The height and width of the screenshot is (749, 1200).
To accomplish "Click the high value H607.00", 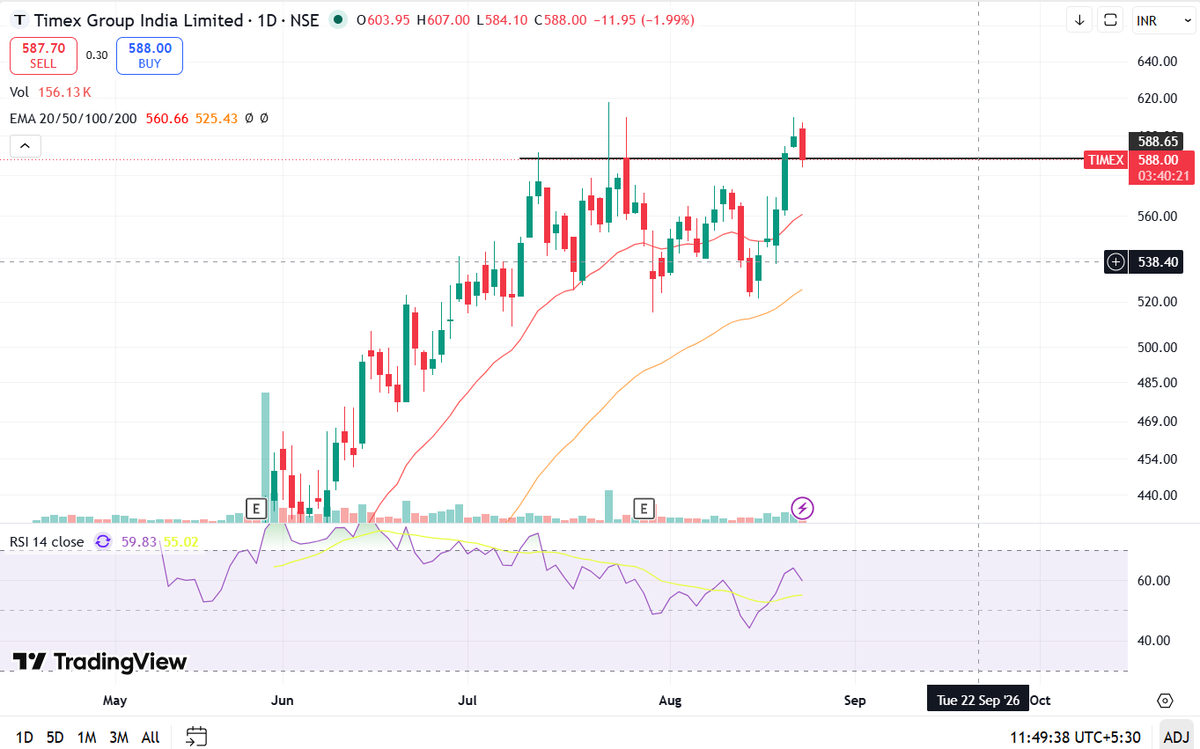I will click(x=443, y=20).
